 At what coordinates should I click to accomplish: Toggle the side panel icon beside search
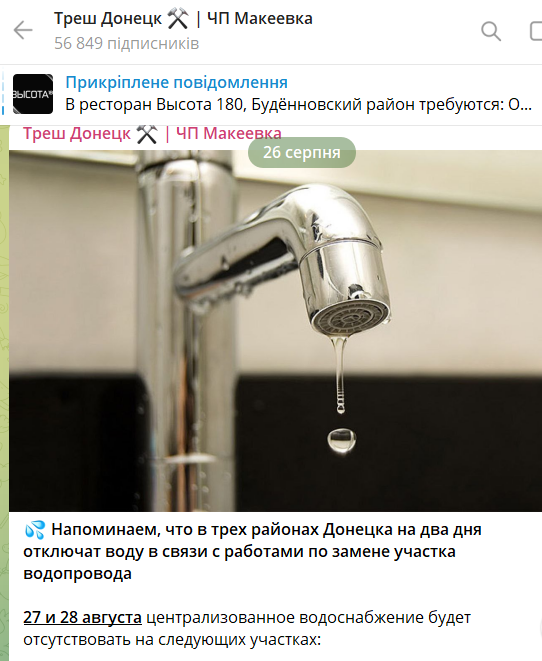click(536, 31)
